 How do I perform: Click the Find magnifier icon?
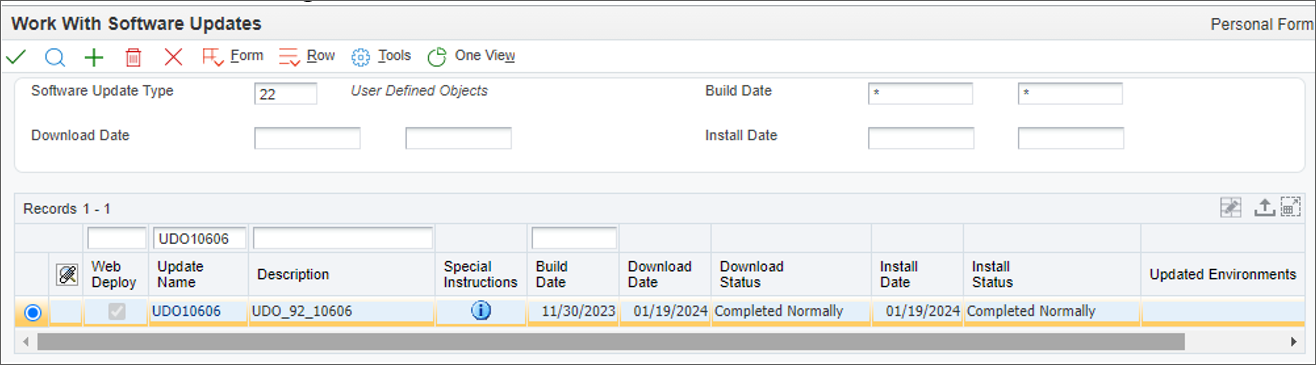point(55,57)
